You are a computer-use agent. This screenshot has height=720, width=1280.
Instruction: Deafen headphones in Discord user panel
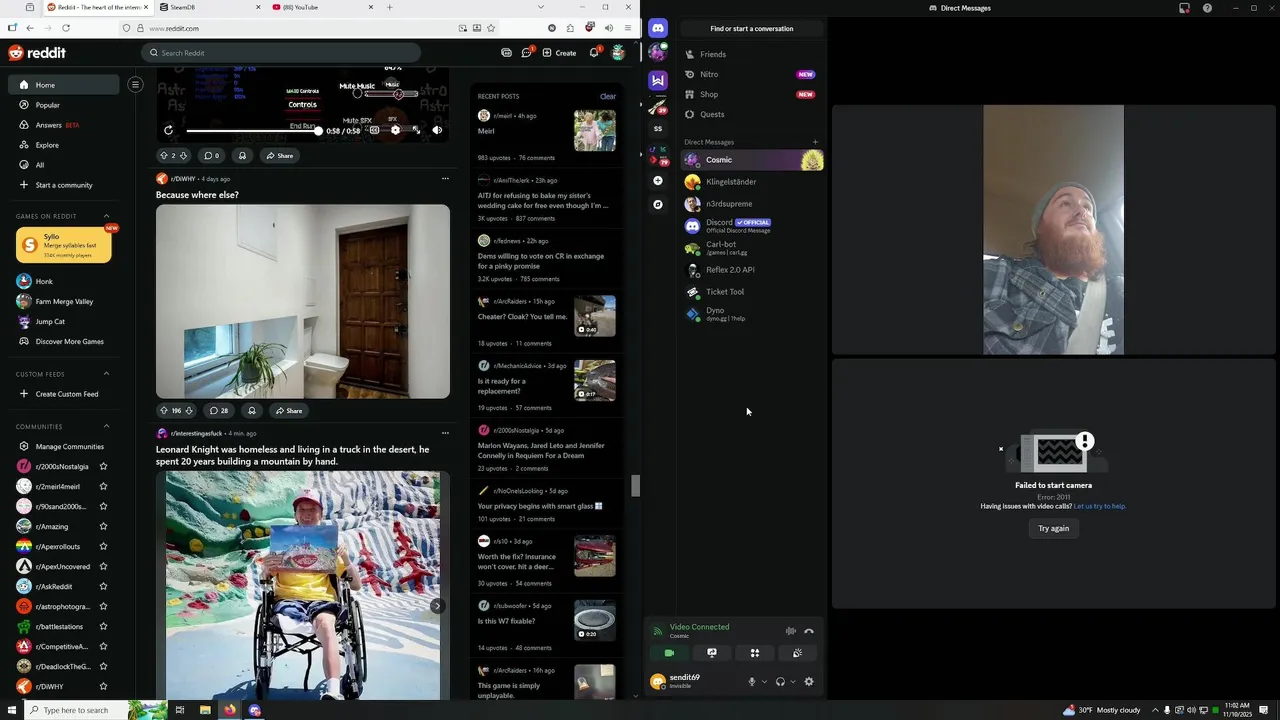pos(780,682)
